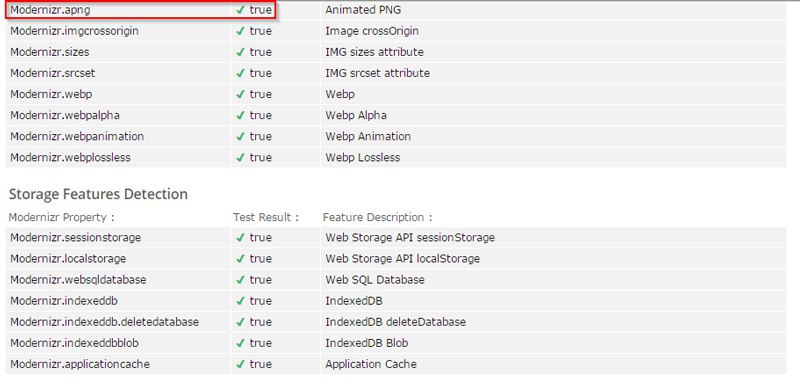Click Modernizr.localstorage property name
This screenshot has width=800, height=386.
tap(68, 259)
